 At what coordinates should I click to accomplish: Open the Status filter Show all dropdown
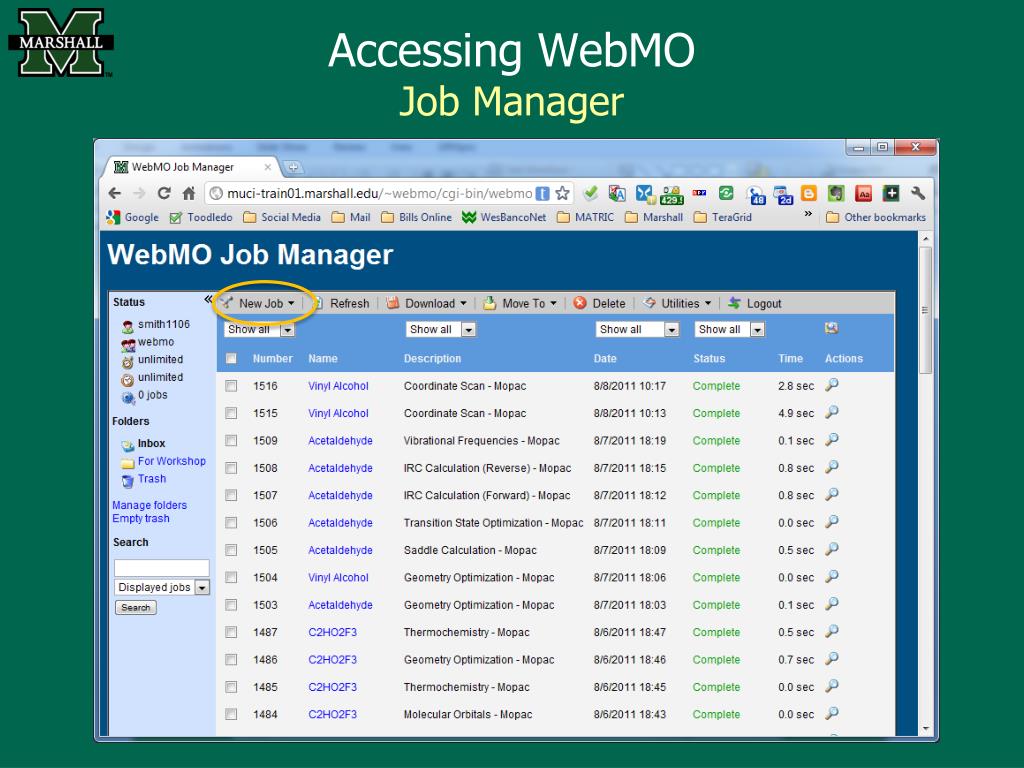click(729, 330)
